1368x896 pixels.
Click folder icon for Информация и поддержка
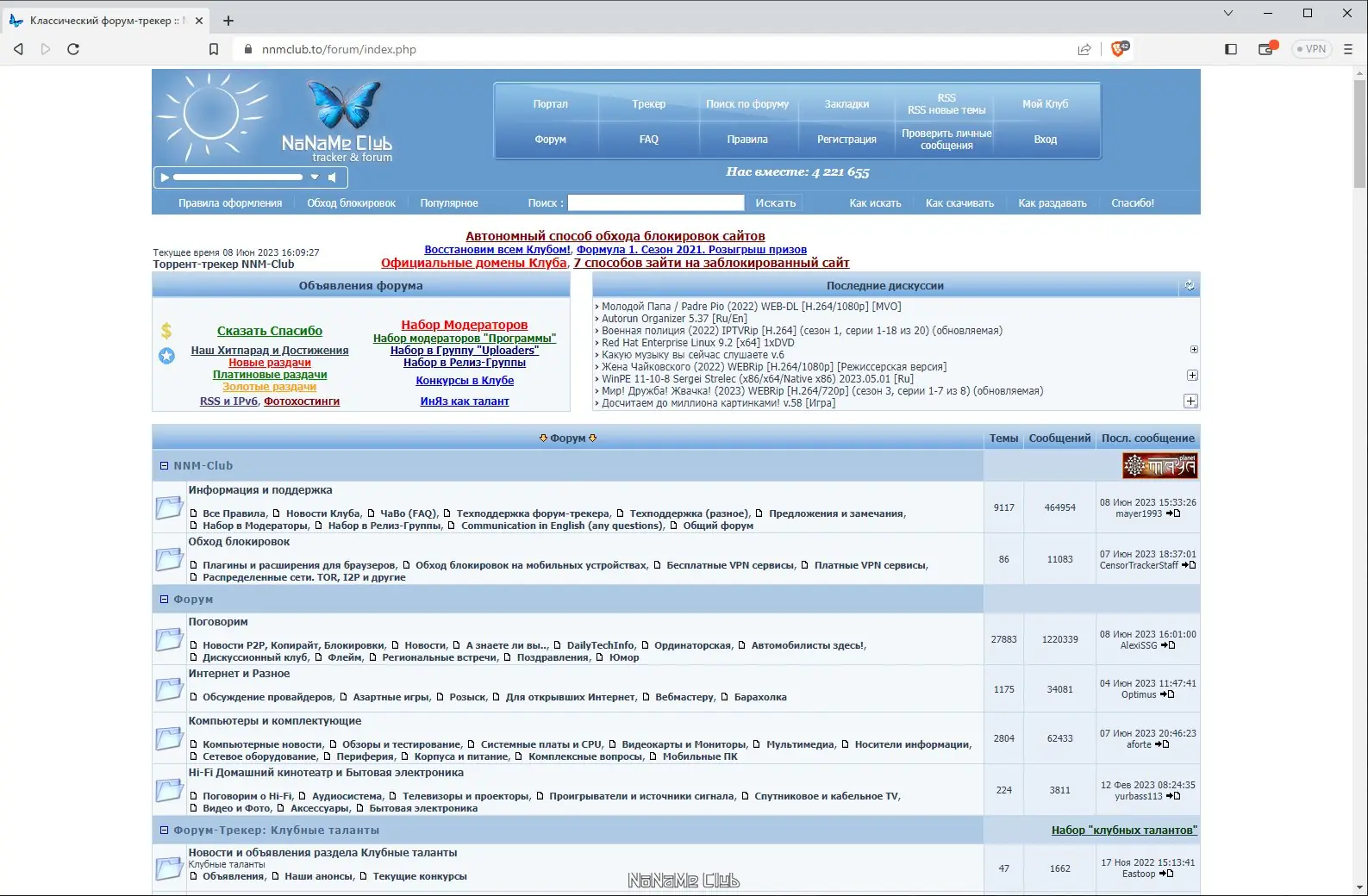[169, 507]
